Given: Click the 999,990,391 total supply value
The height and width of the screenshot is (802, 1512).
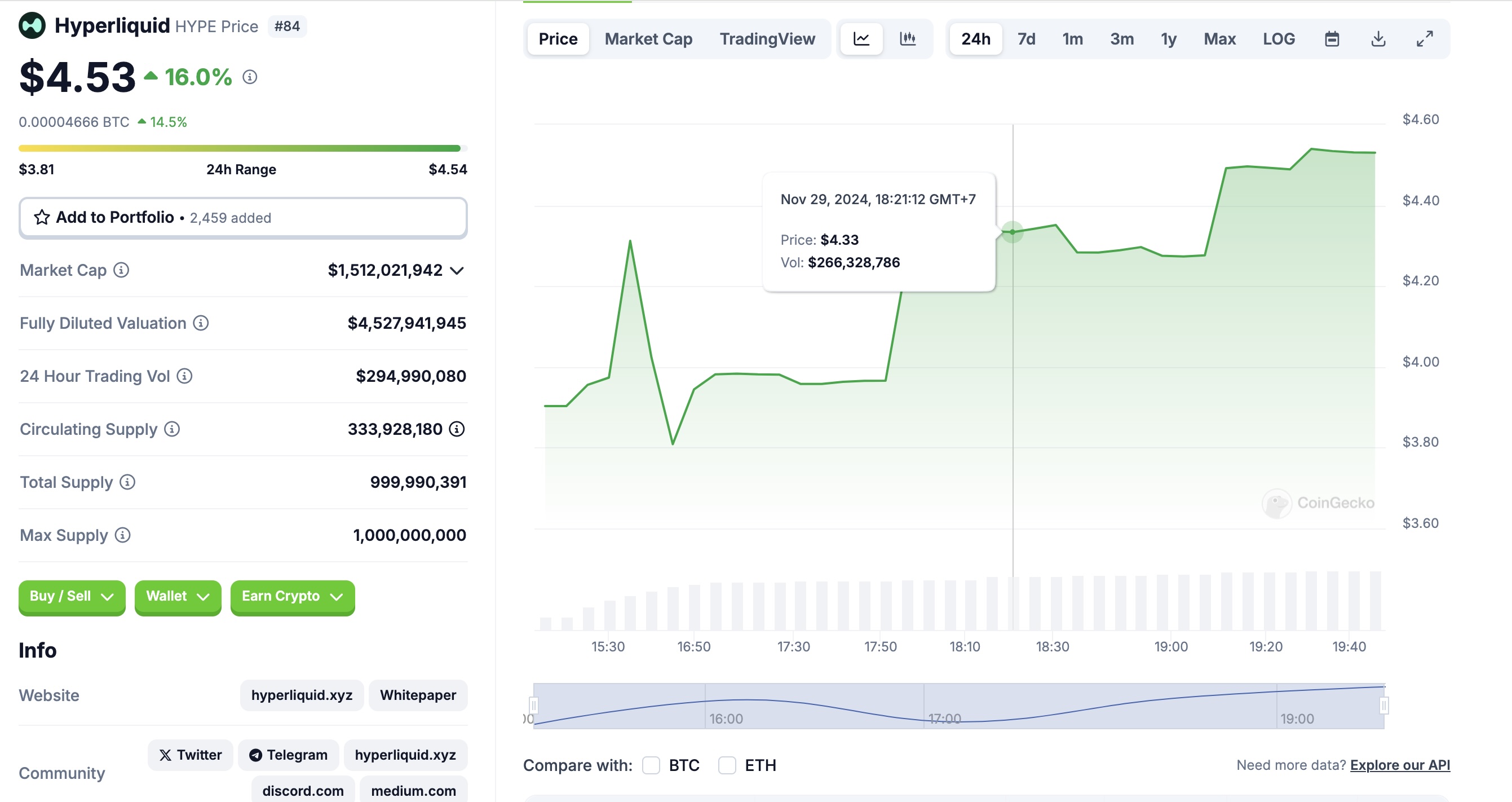Looking at the screenshot, I should point(418,482).
